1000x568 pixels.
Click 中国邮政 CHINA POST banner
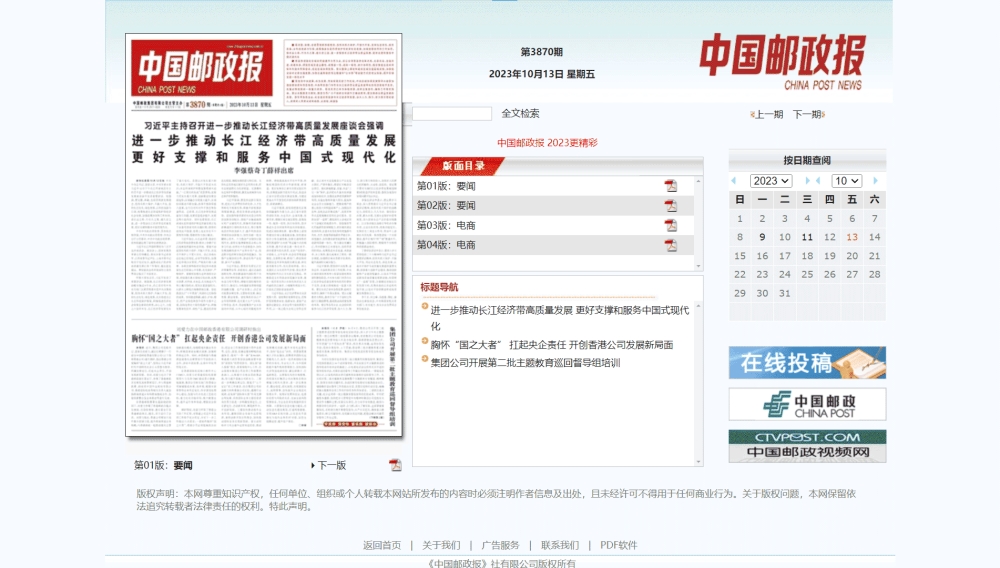point(807,404)
